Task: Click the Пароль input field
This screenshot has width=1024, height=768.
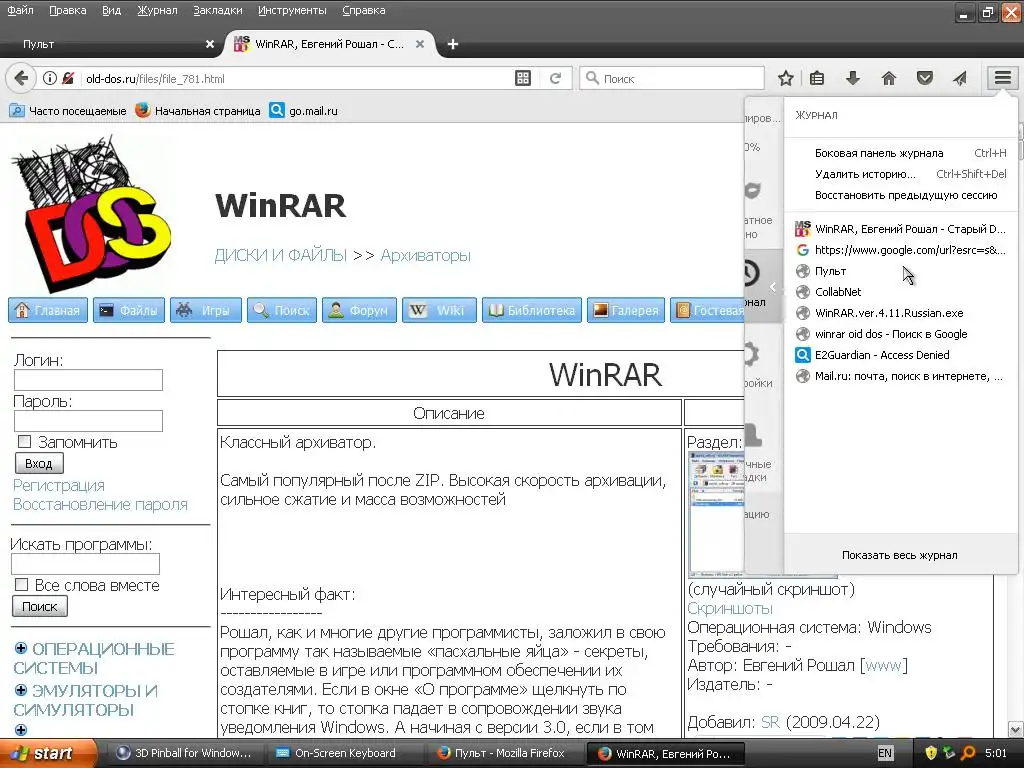Action: 88,421
